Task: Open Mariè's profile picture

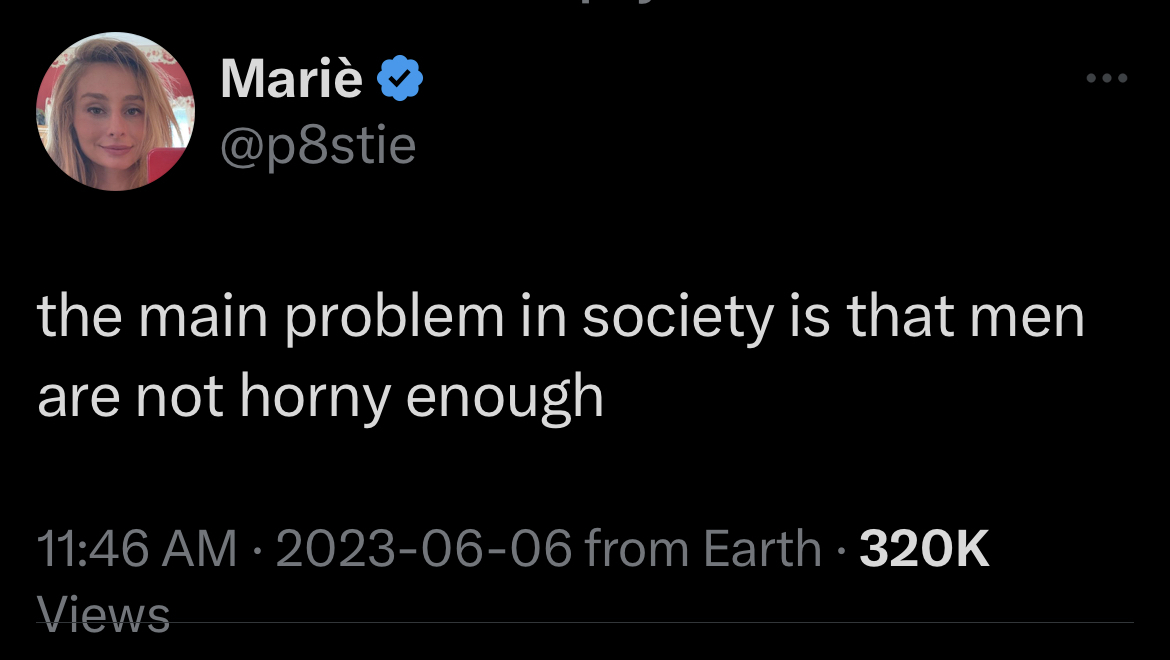Action: coord(116,111)
